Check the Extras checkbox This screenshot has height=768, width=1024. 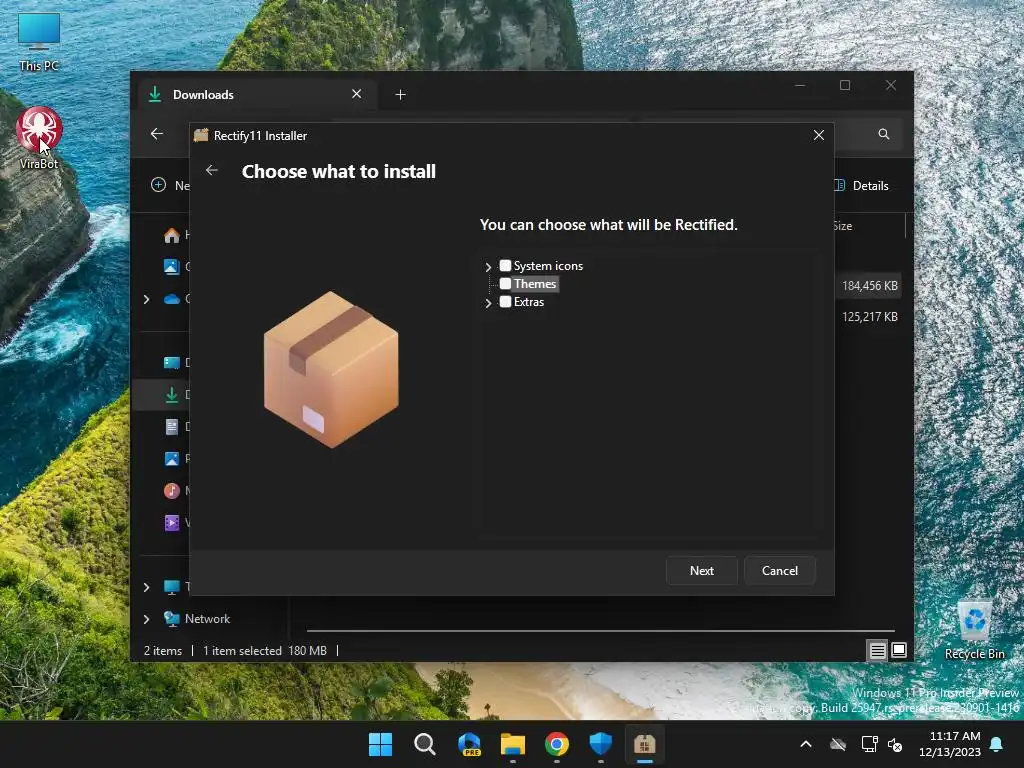[505, 302]
